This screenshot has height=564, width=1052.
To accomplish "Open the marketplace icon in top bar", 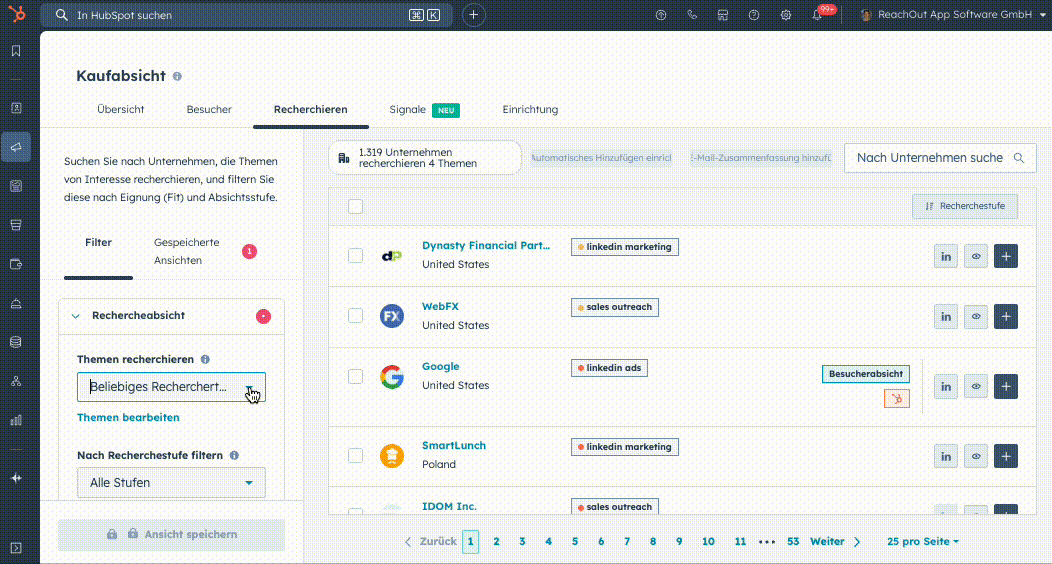I will point(723,15).
